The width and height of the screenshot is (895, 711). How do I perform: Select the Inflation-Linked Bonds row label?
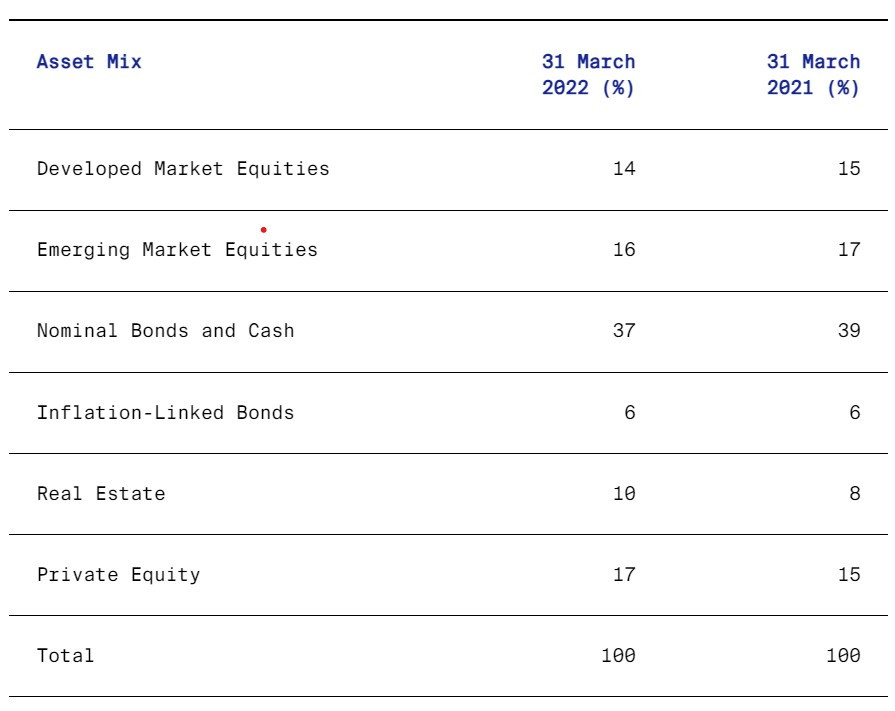(166, 412)
